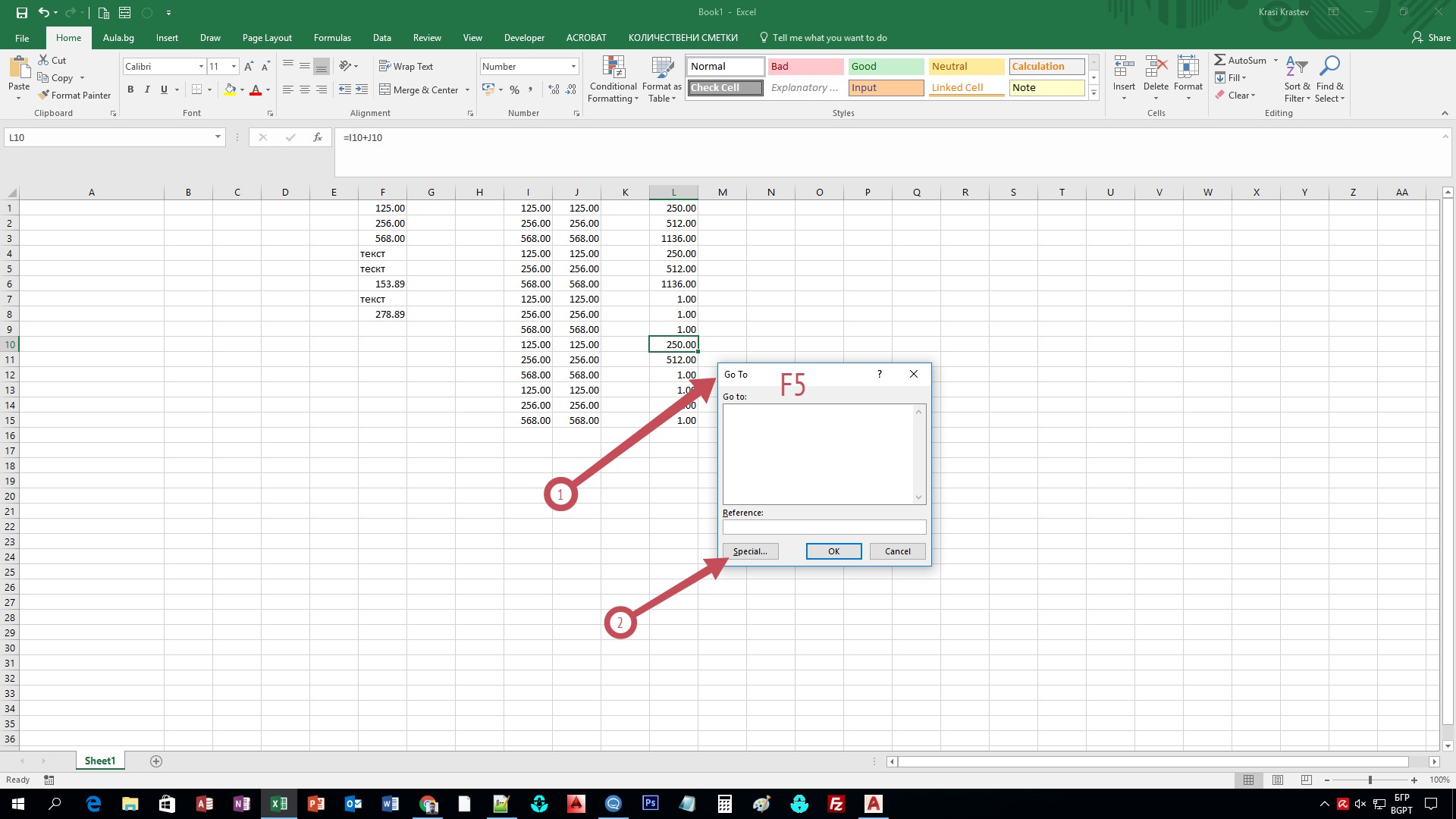Click the Insert Function fx icon
This screenshot has width=1456, height=819.
[318, 137]
